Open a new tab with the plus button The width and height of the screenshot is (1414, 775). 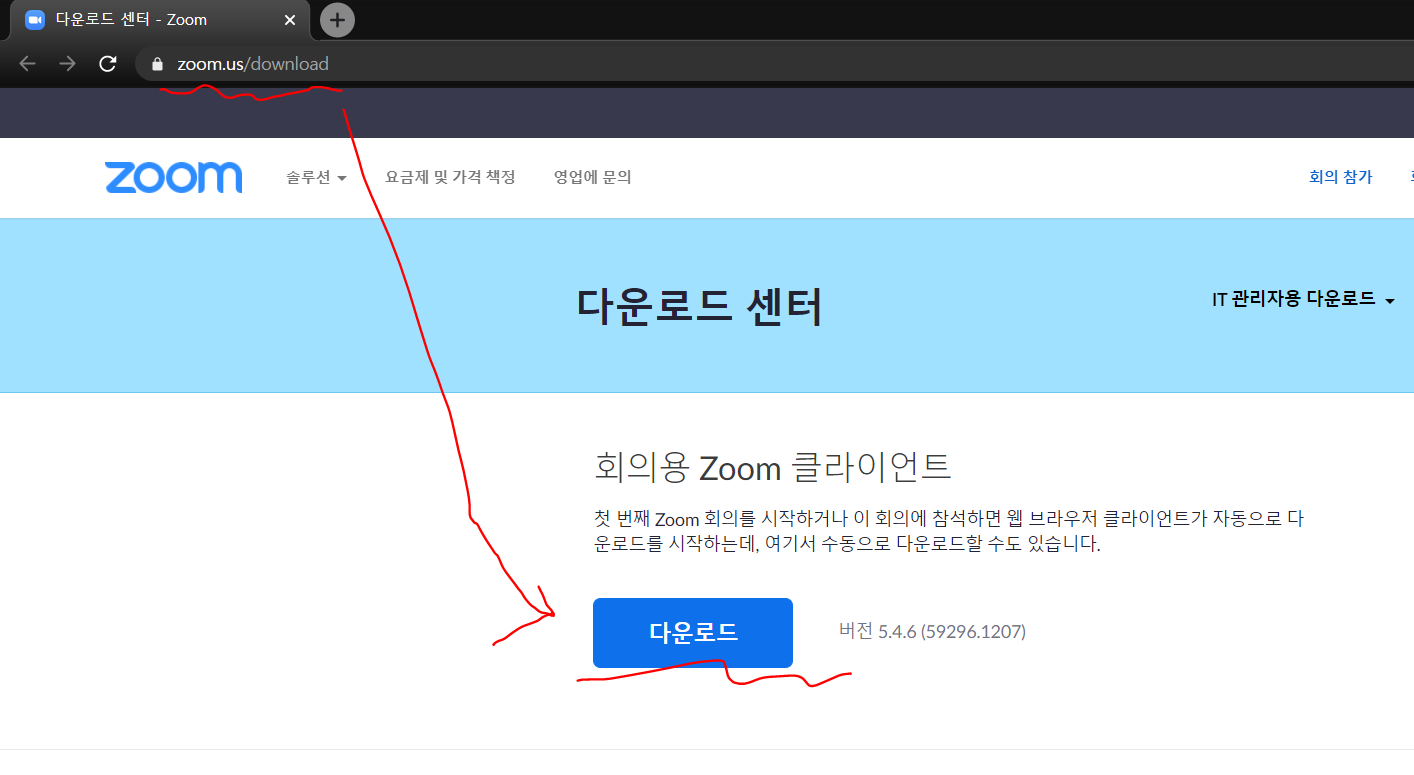(x=337, y=19)
